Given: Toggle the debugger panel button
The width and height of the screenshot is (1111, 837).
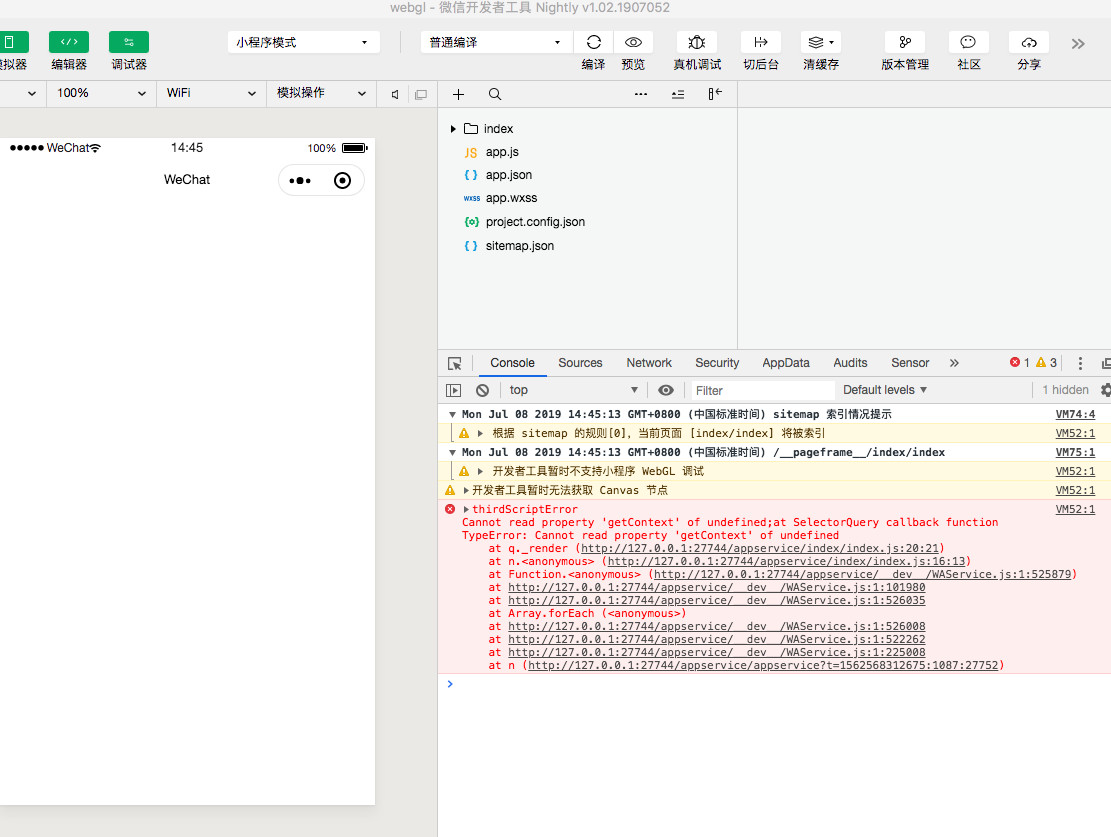Looking at the screenshot, I should [x=129, y=42].
